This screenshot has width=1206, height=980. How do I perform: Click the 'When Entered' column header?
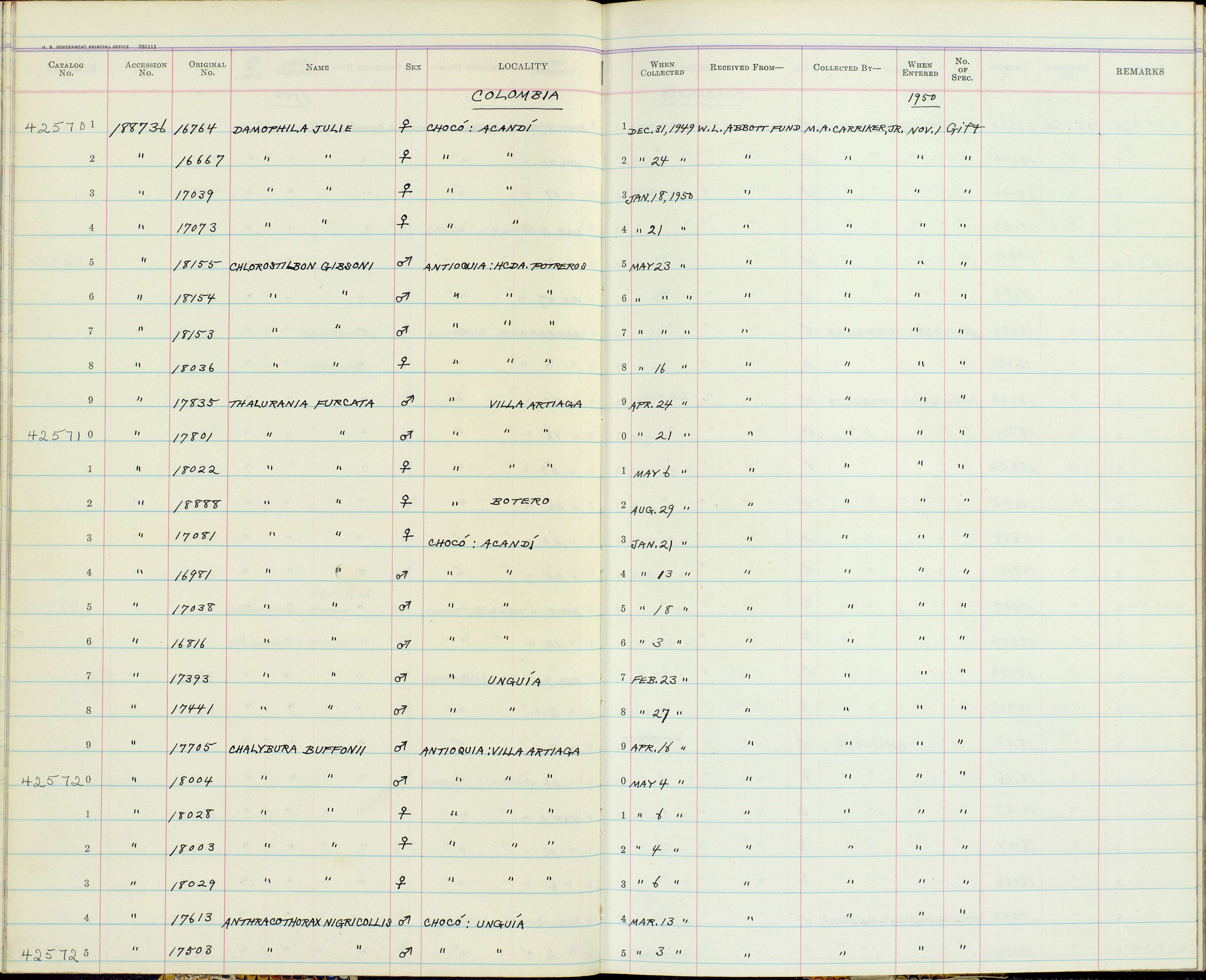920,69
